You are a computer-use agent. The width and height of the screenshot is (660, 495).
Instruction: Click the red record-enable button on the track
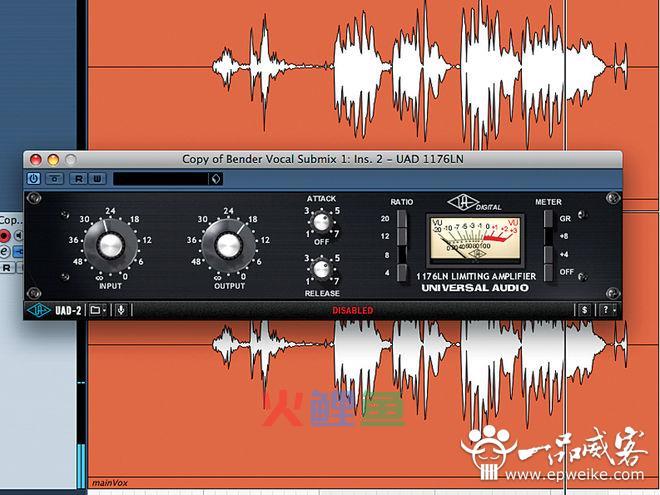[4, 235]
